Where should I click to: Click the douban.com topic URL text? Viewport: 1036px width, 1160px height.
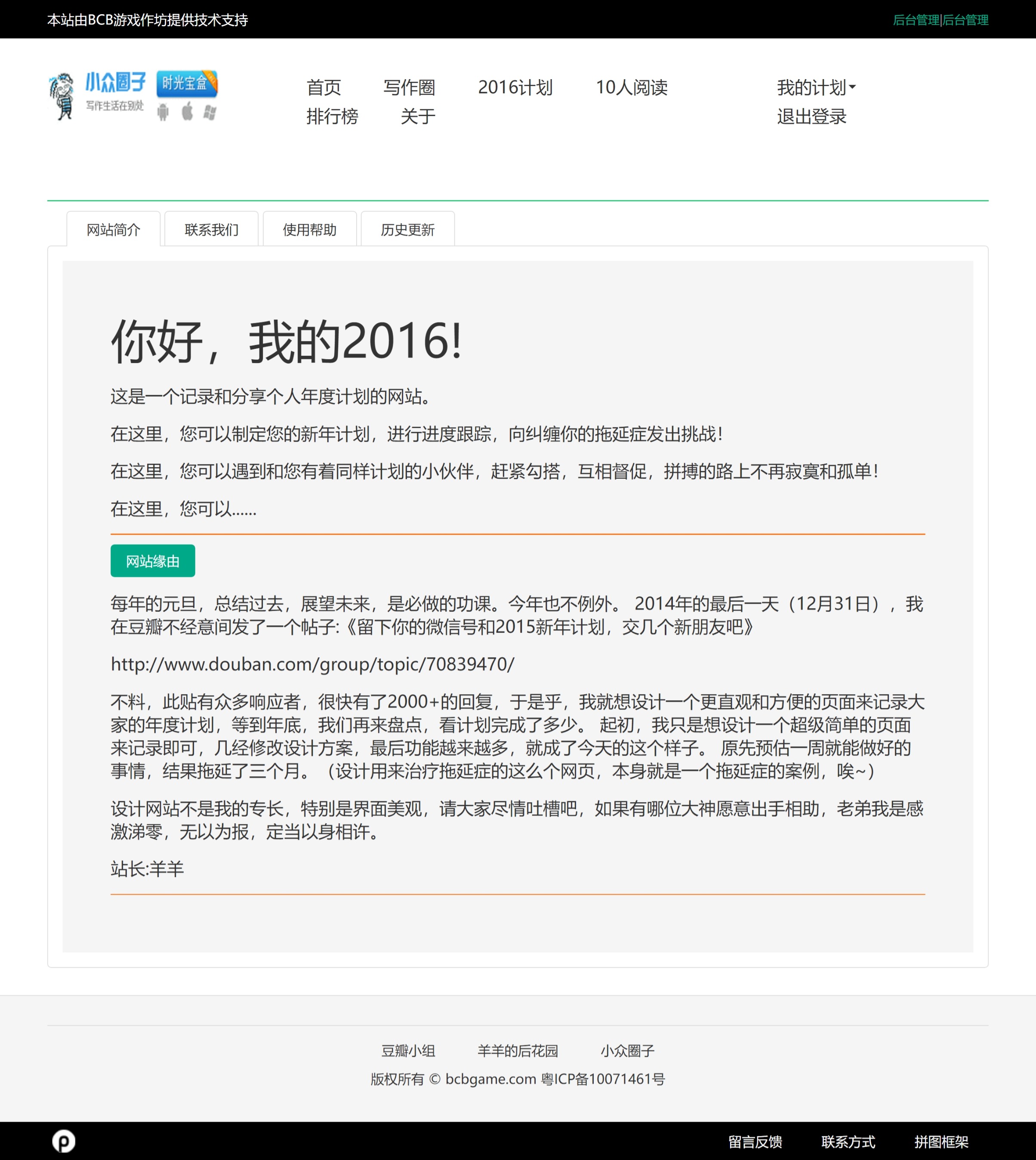(x=312, y=664)
